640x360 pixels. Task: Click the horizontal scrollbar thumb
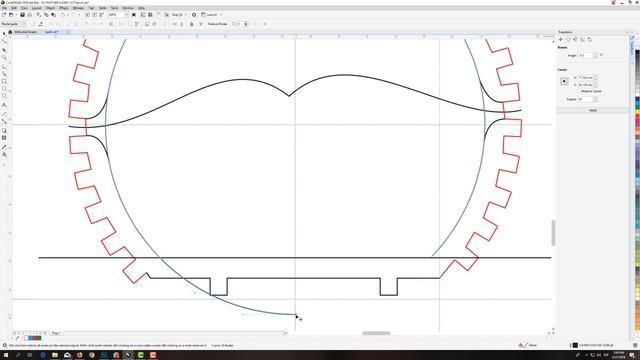click(x=376, y=333)
